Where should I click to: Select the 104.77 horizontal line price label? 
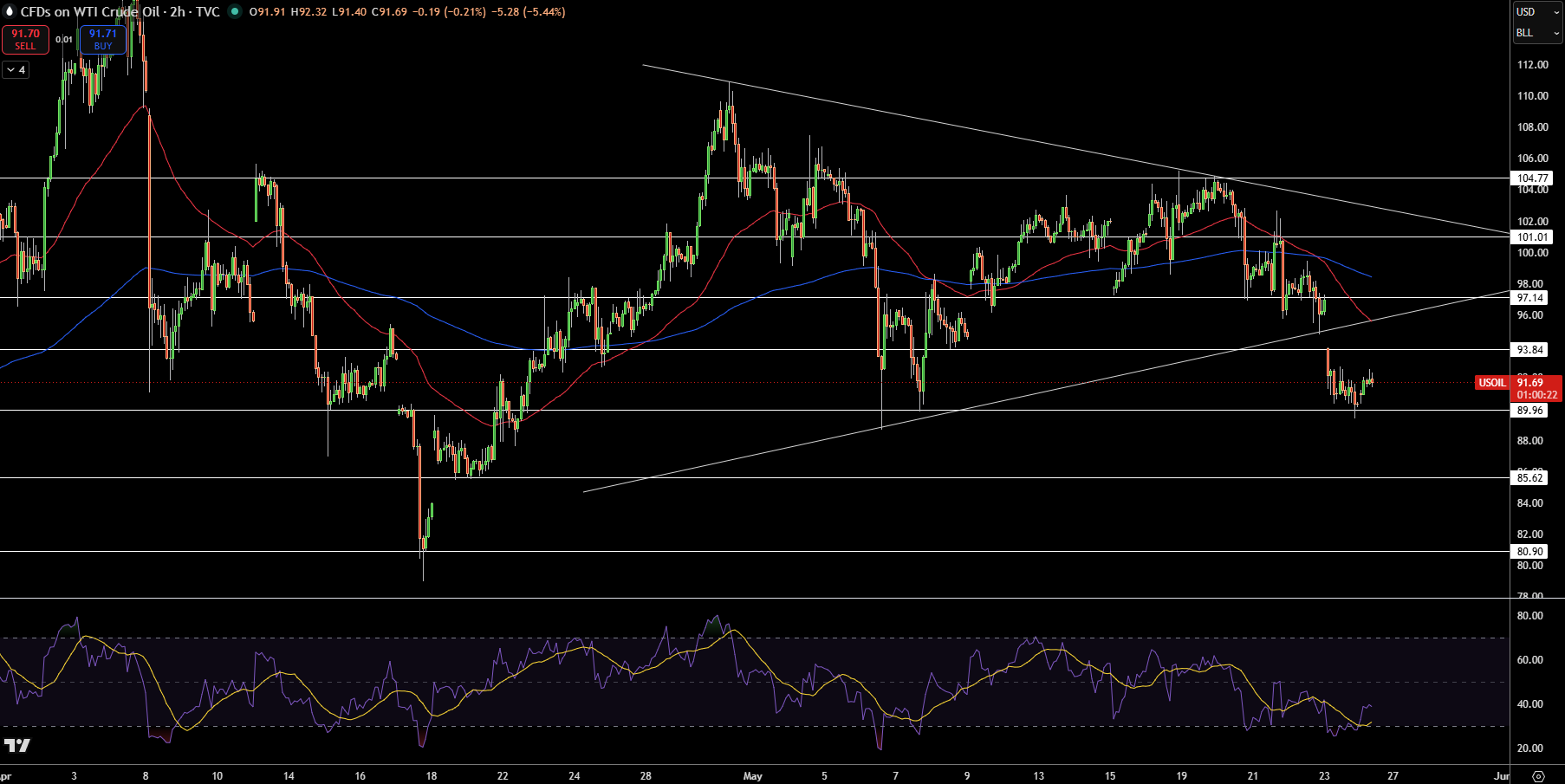[1532, 178]
